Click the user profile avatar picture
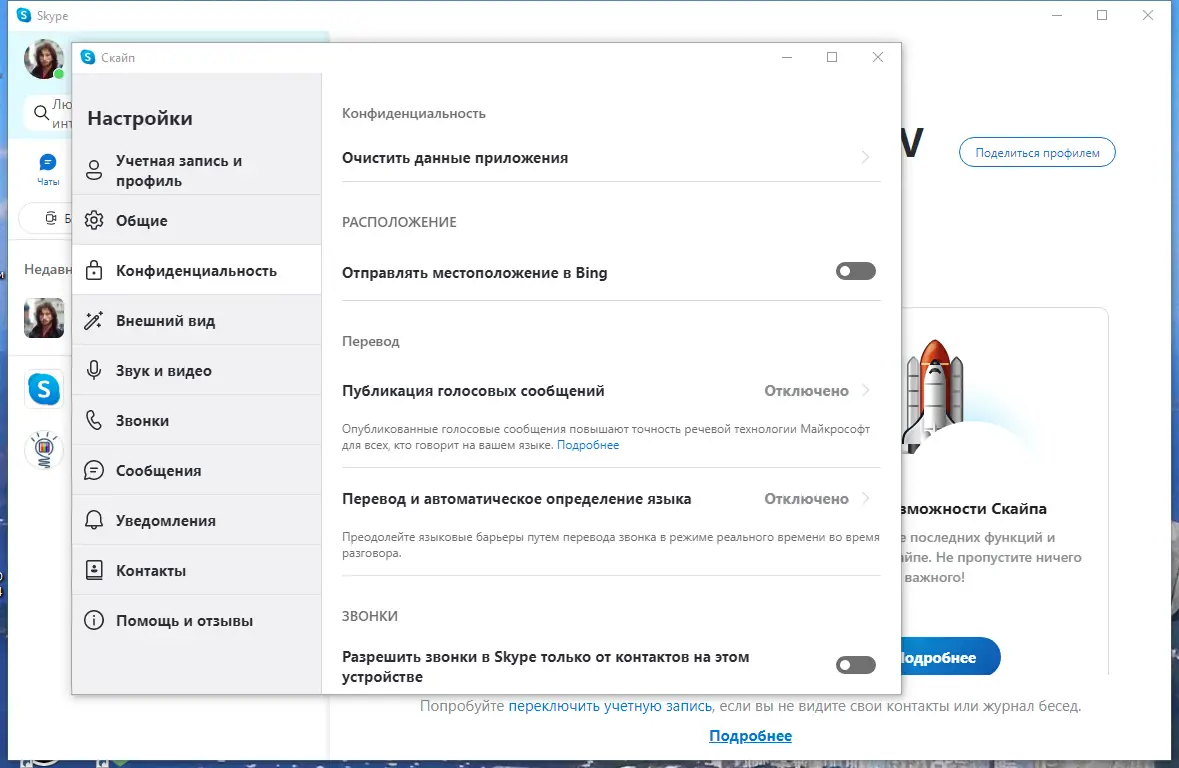The image size is (1179, 768). [43, 59]
